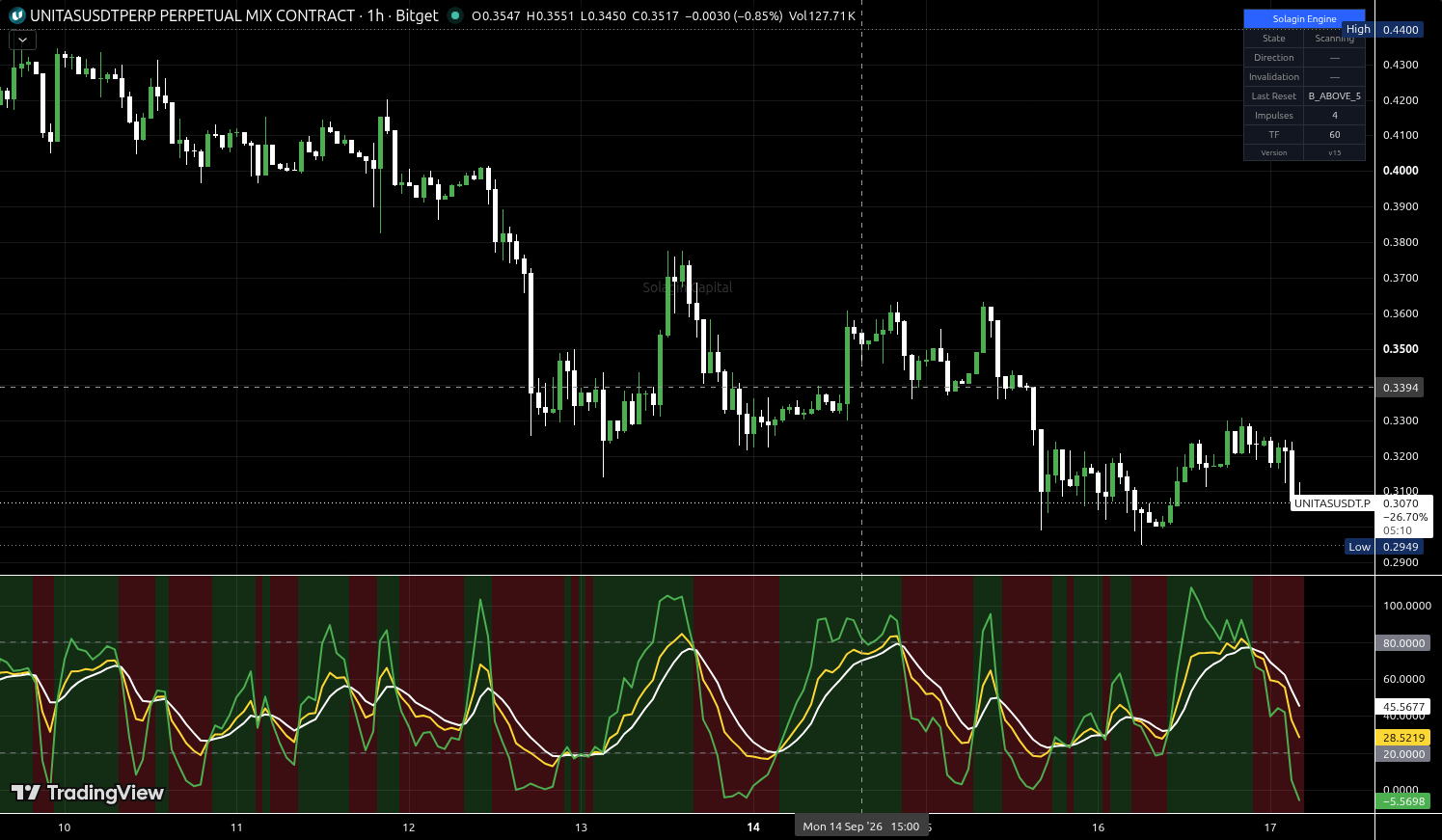Click the Invalidation row label in table
Screen dimensions: 1442x840
pos(1273,77)
